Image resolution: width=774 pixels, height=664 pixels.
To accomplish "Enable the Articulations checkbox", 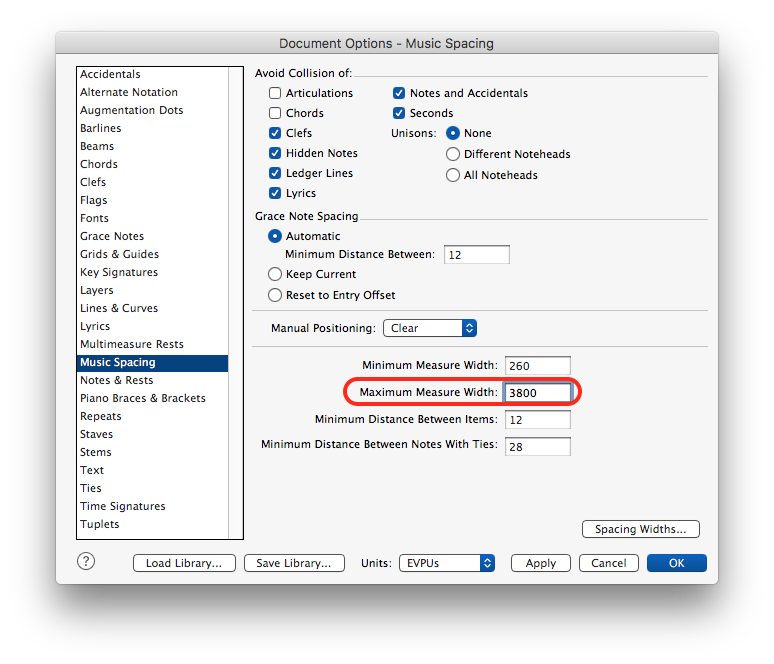I will [275, 93].
